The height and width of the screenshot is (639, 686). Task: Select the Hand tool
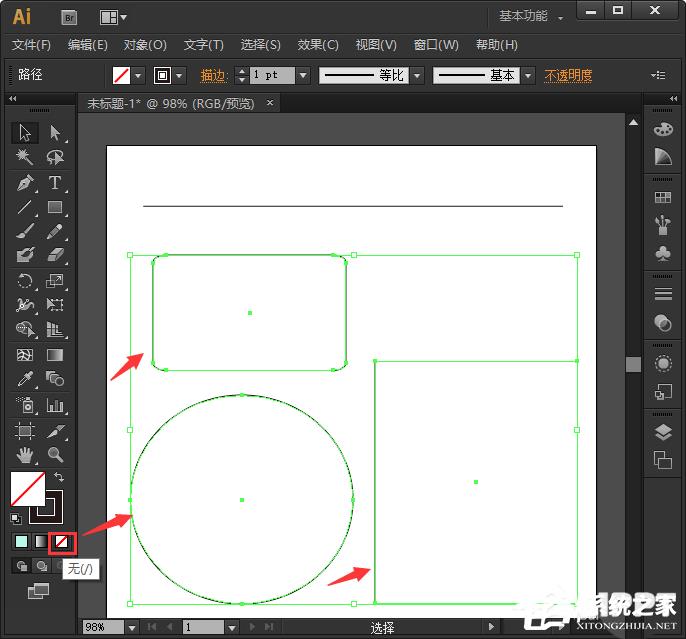point(25,455)
